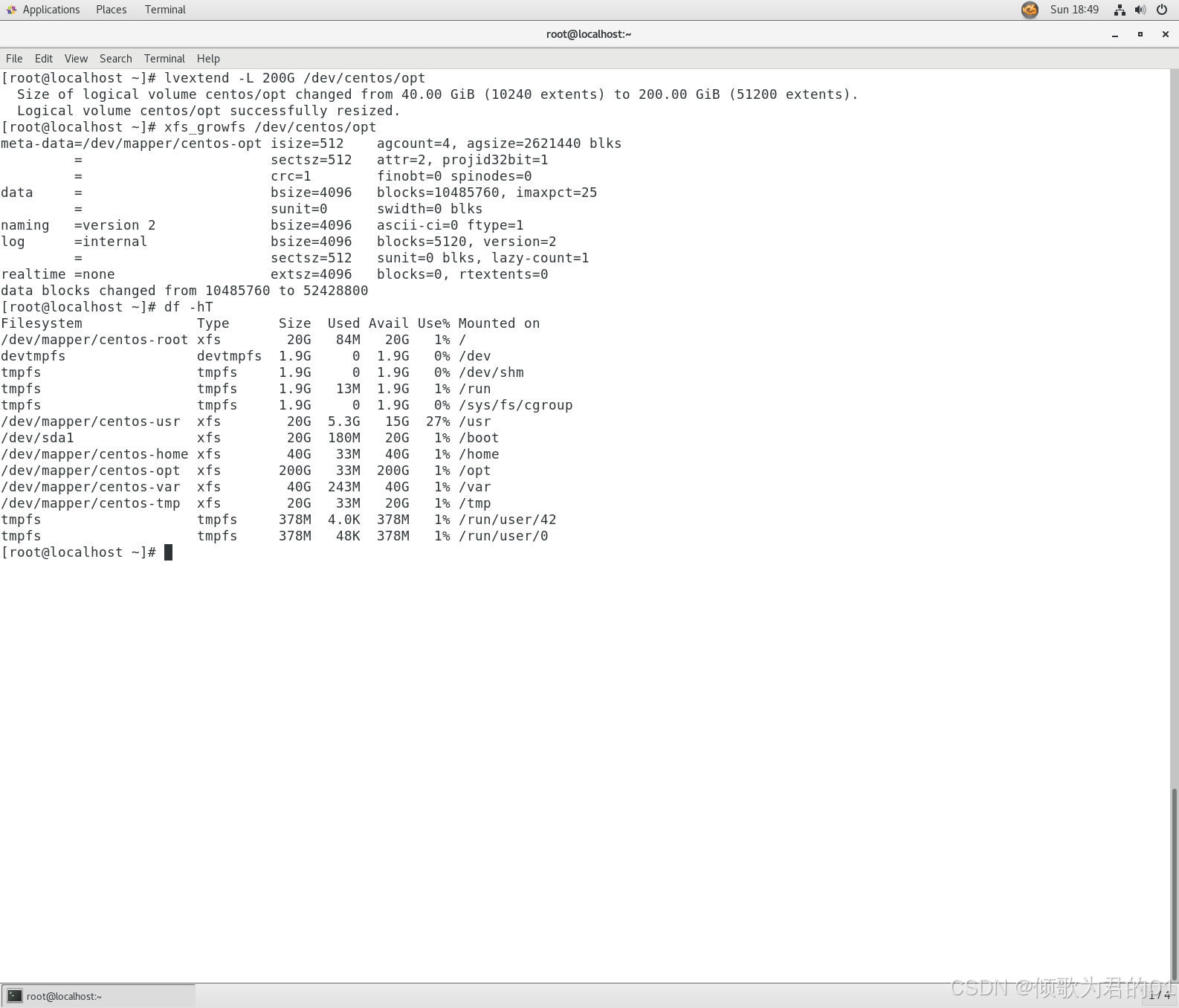Screen dimensions: 1179x1008
Task: Open the Terminal menu in menu bar
Action: click(164, 59)
